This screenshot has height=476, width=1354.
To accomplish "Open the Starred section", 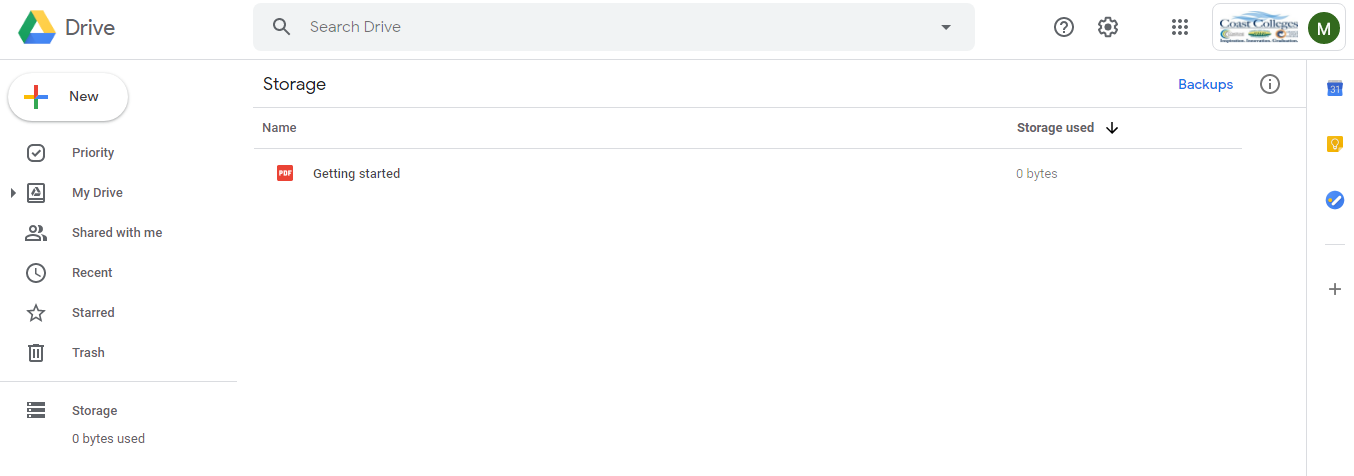I will (93, 313).
